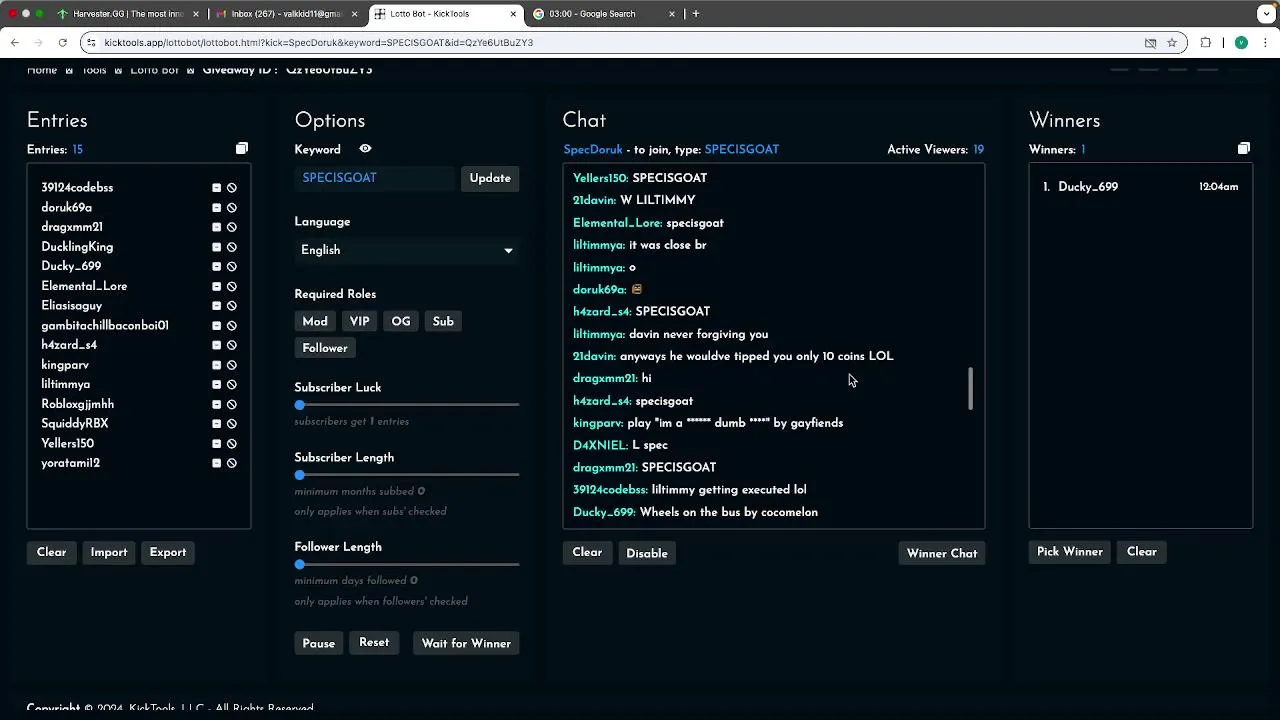The height and width of the screenshot is (720, 1280).
Task: Toggle the Follower required role
Action: [325, 348]
